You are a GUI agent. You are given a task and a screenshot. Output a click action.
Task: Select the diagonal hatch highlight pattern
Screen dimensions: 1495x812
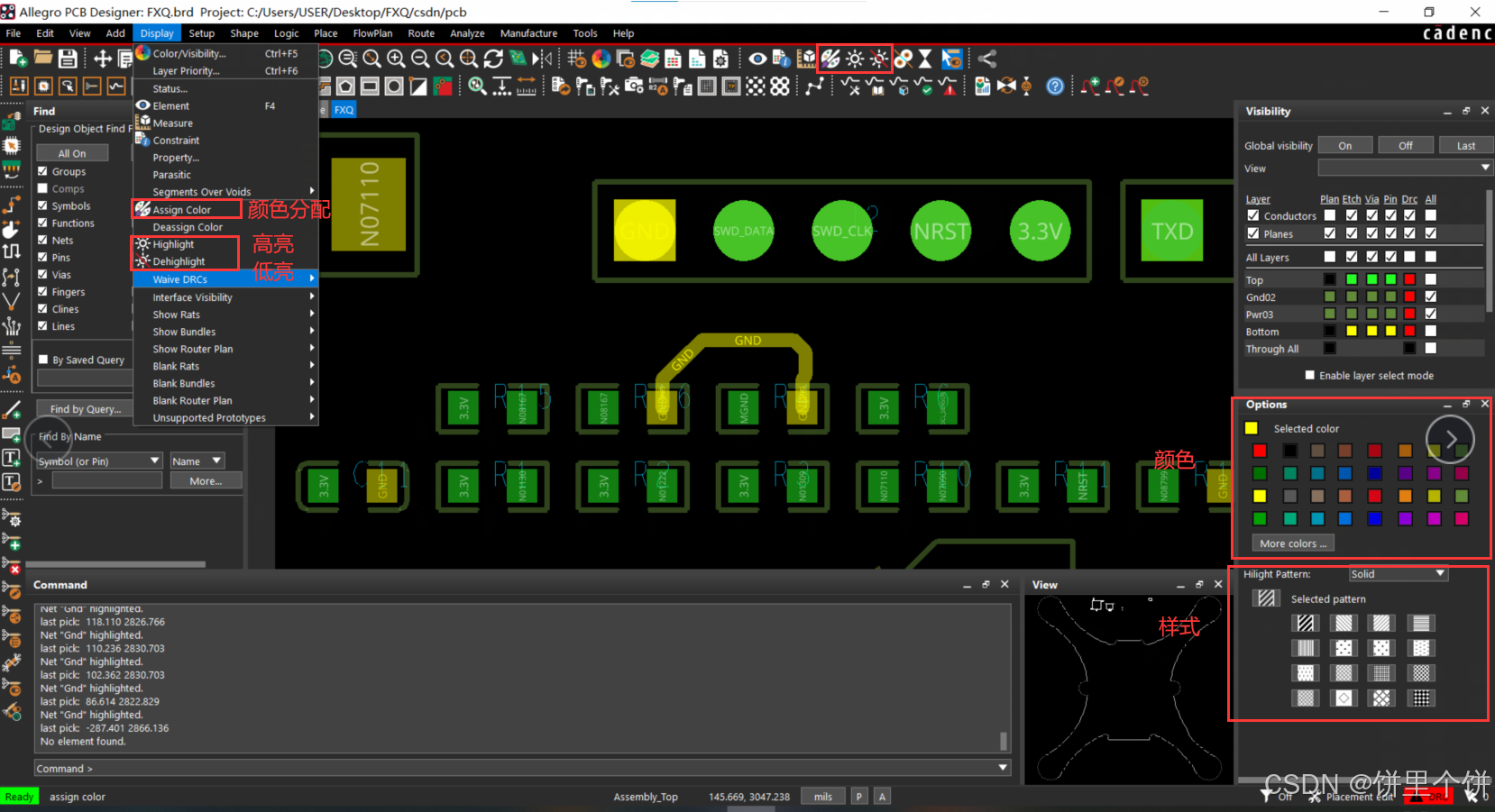[1305, 623]
